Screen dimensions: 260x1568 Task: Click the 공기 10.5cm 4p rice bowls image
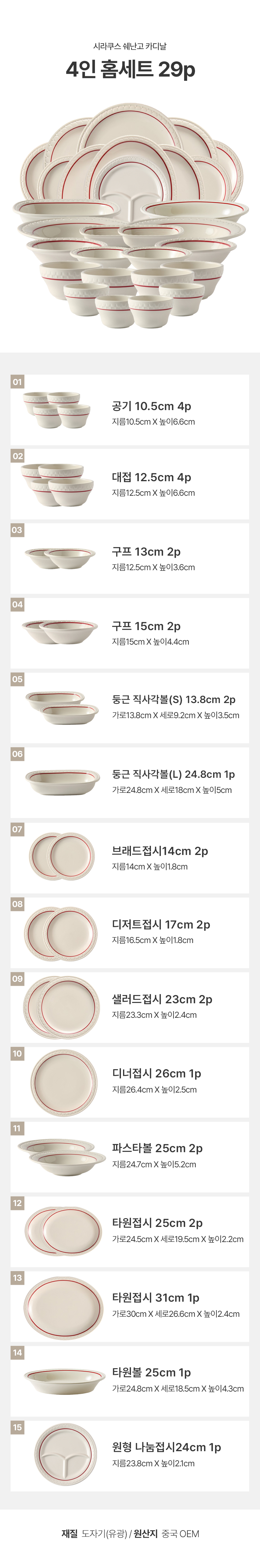pos(58,409)
